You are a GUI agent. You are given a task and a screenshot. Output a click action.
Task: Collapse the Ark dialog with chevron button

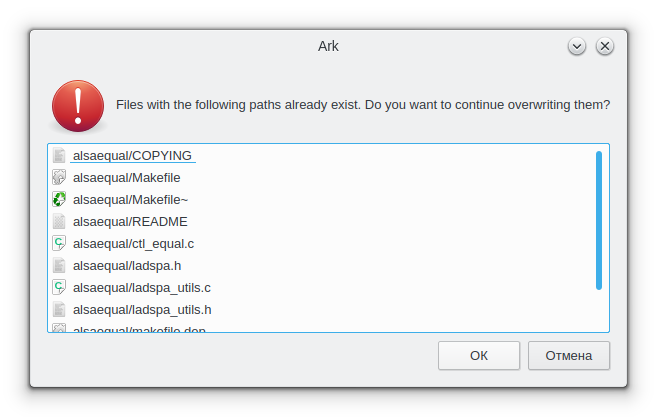(x=577, y=46)
